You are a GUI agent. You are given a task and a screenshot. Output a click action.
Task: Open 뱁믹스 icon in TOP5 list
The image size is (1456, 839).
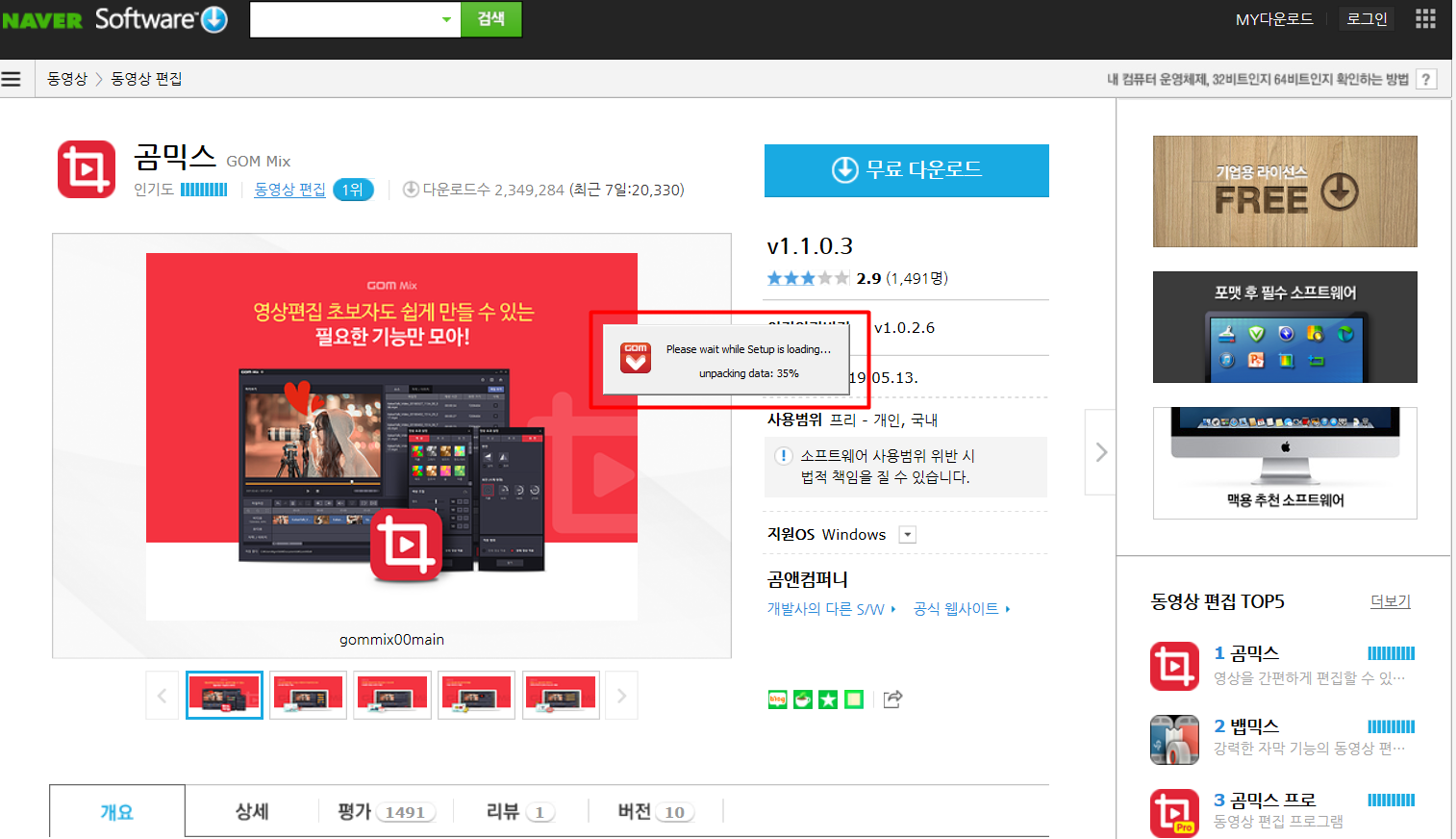1174,739
